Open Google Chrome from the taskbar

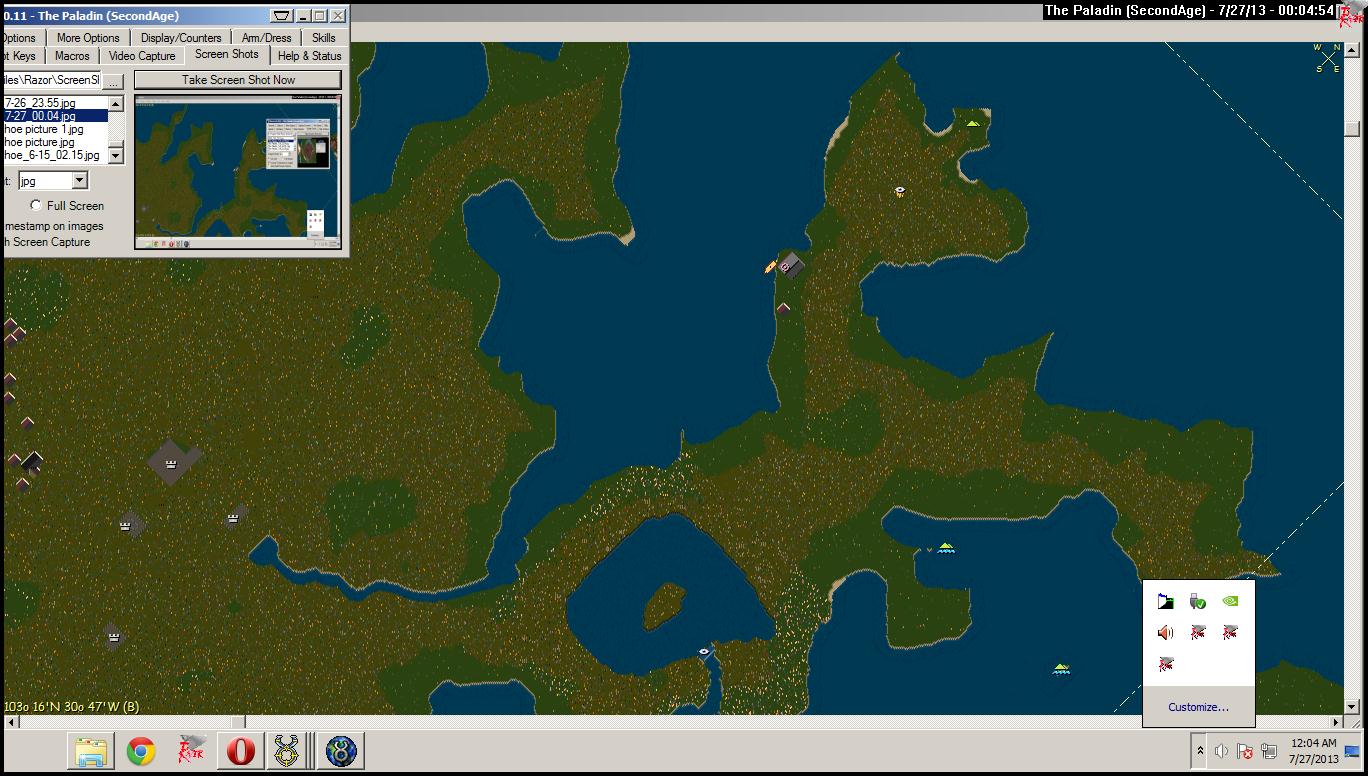[x=141, y=751]
